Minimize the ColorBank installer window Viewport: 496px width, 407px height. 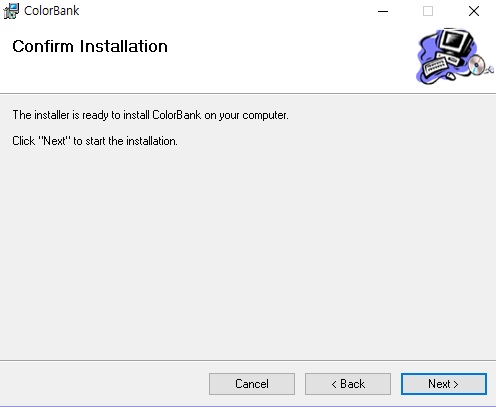click(x=383, y=11)
